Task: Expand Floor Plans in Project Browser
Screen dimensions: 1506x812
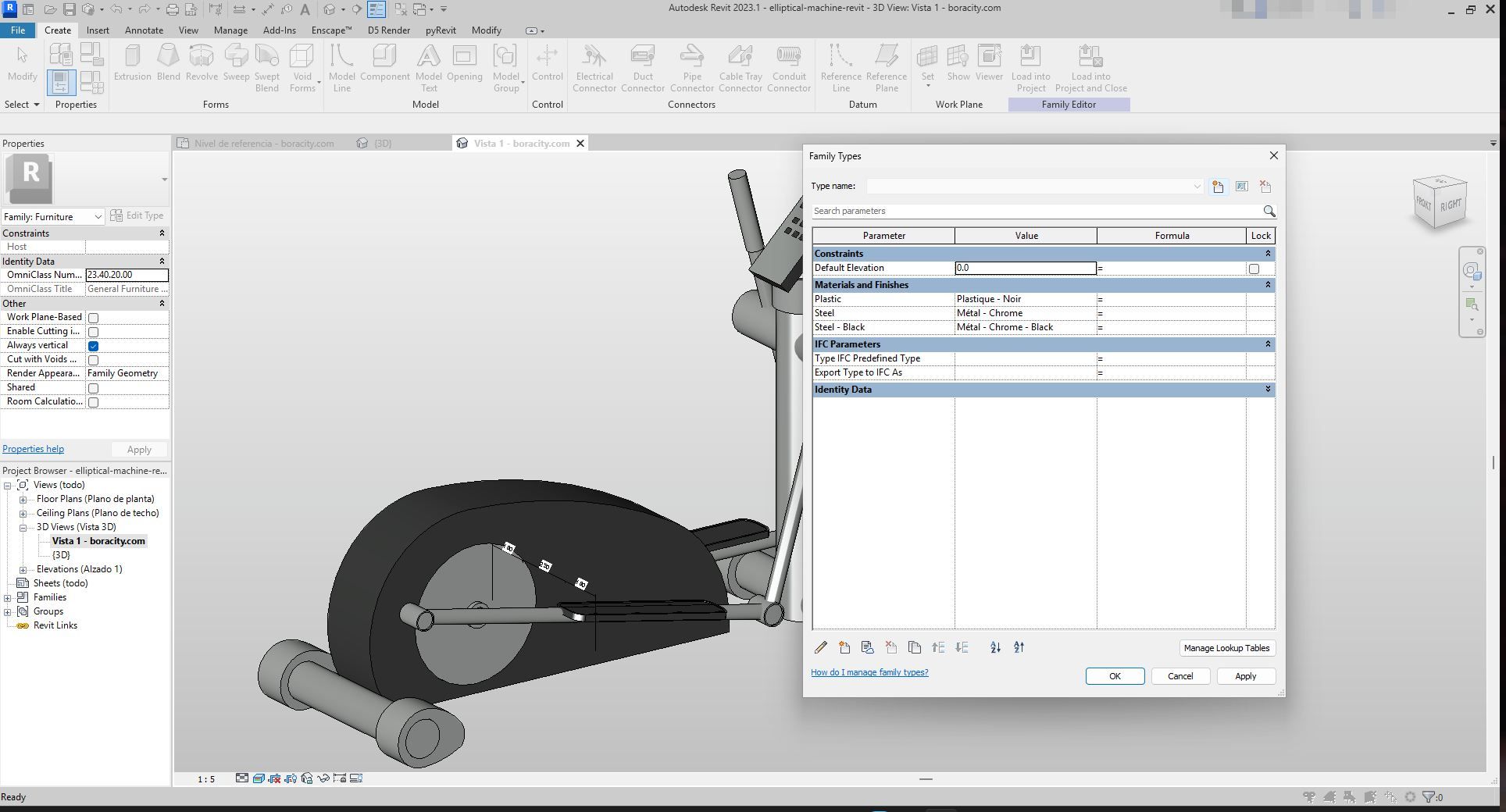Action: [23, 500]
